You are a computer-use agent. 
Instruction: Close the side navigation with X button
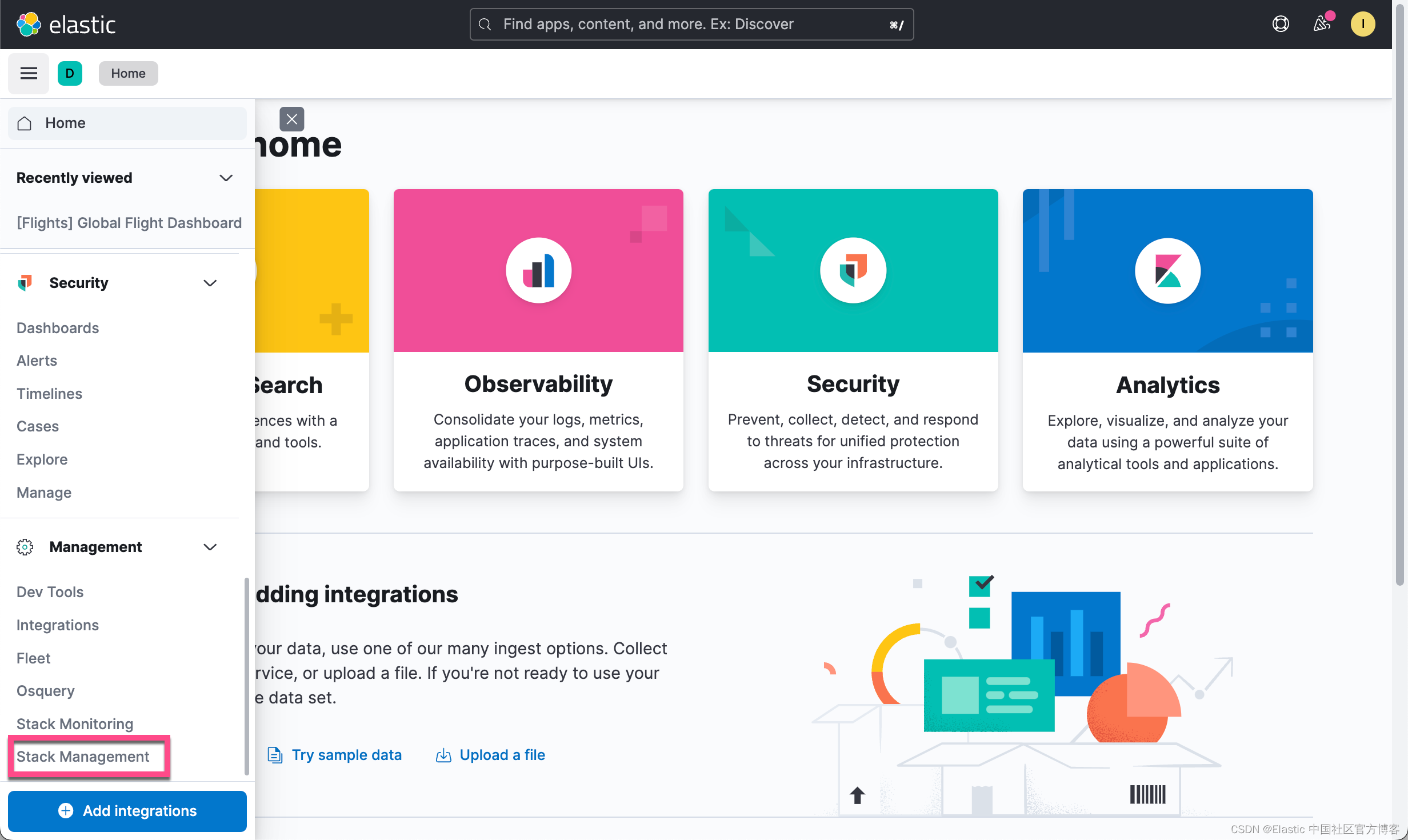pyautogui.click(x=291, y=119)
